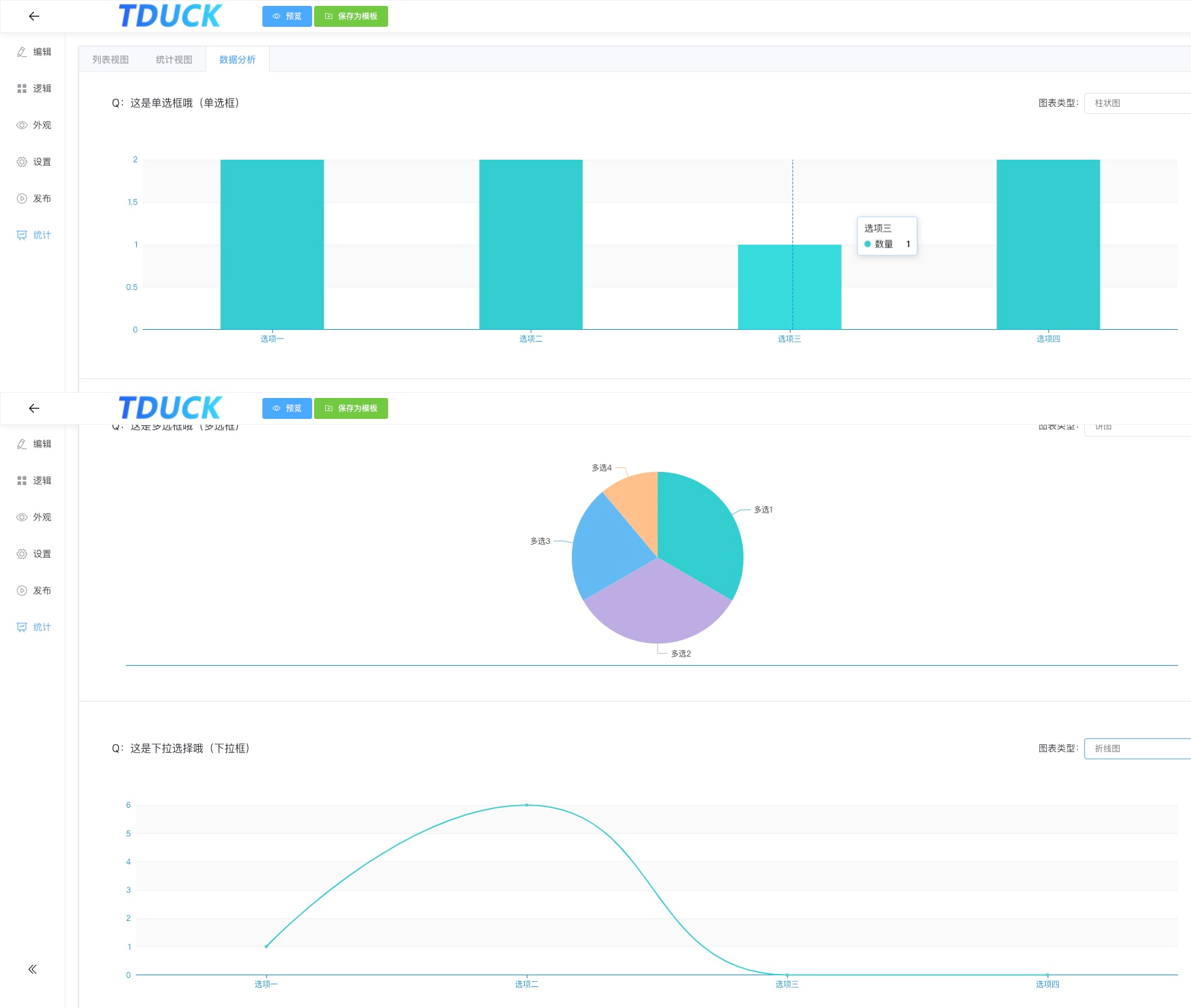Open 设置 in the sidebar beside the pie chart
This screenshot has width=1191, height=1008.
(x=34, y=554)
